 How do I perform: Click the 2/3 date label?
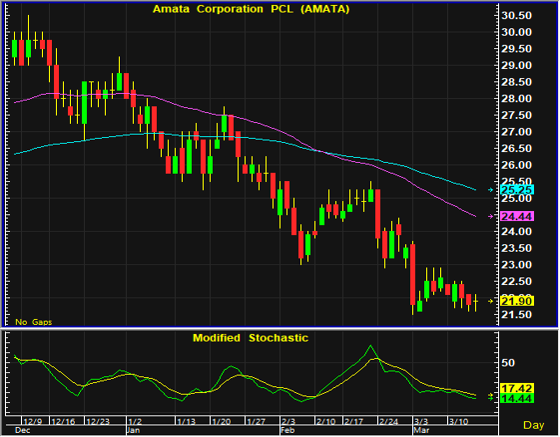[289, 422]
